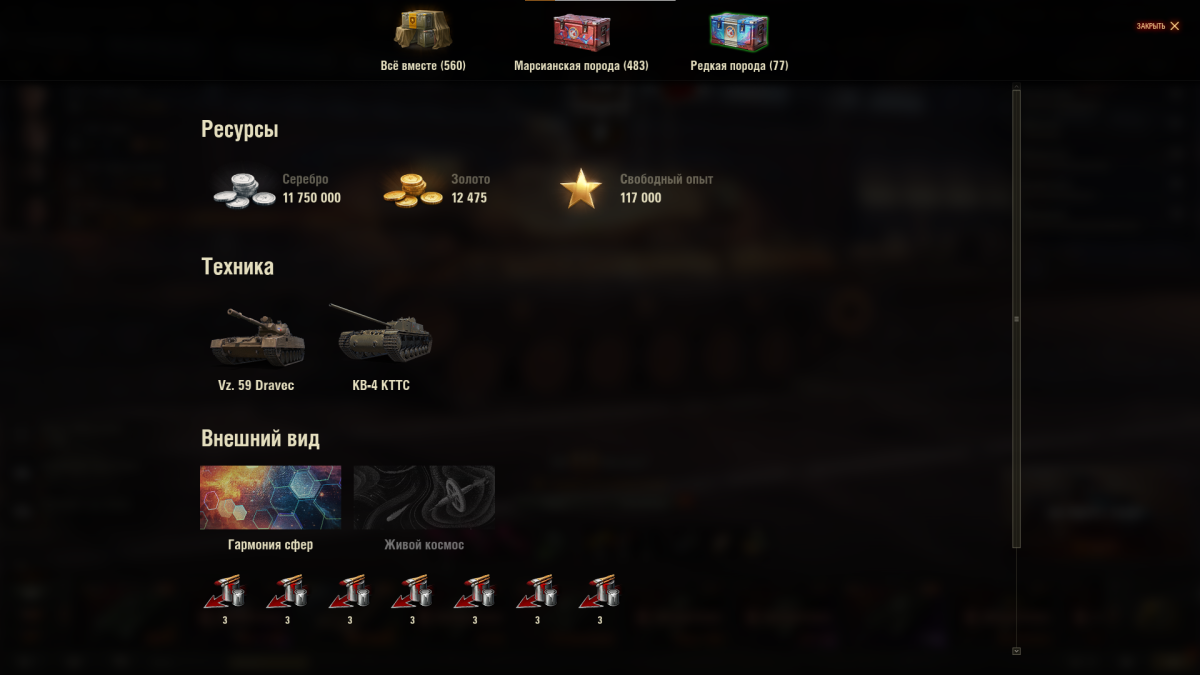
Task: Click the third decal paint icon
Action: click(x=350, y=592)
